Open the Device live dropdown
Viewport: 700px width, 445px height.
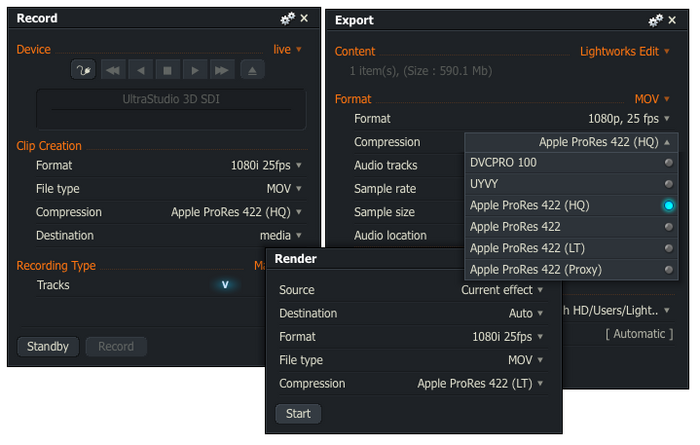pyautogui.click(x=288, y=49)
